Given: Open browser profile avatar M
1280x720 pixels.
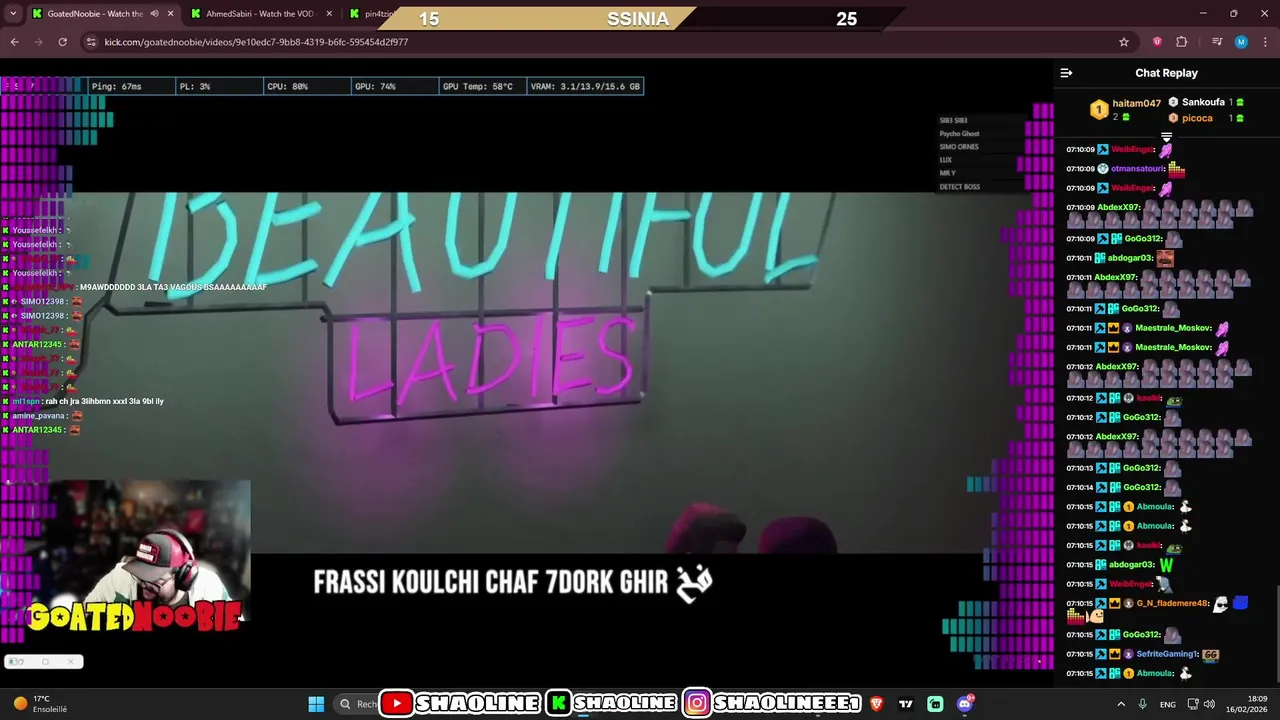Looking at the screenshot, I should tap(1241, 42).
